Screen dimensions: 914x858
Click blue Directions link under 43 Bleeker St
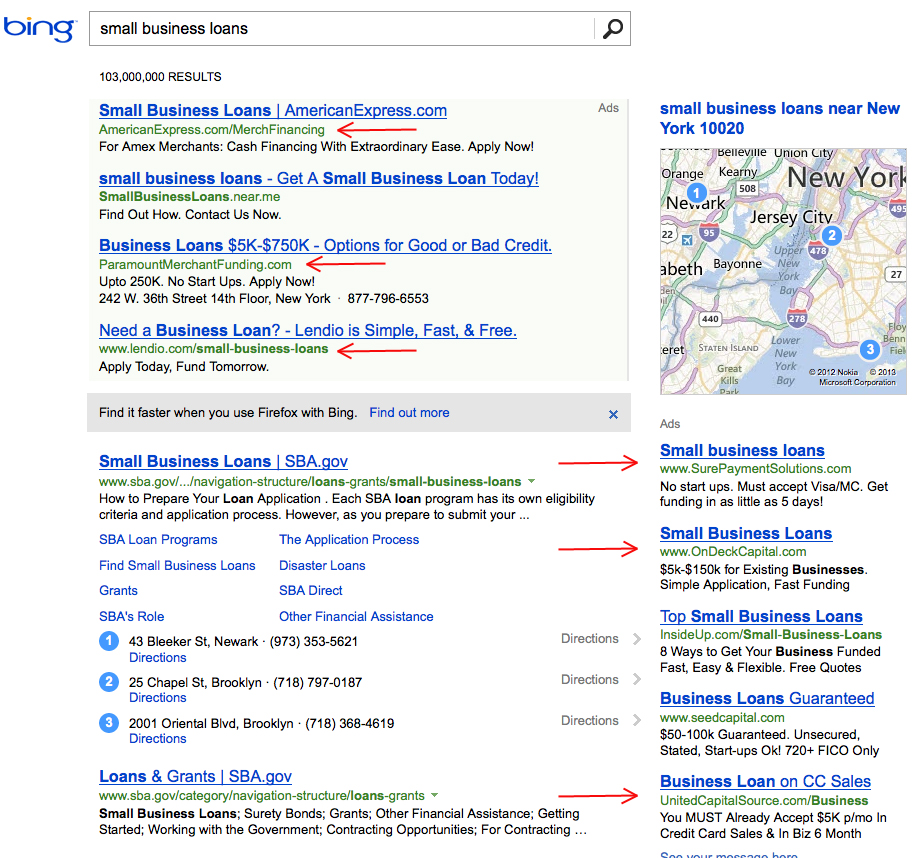pyautogui.click(x=158, y=658)
